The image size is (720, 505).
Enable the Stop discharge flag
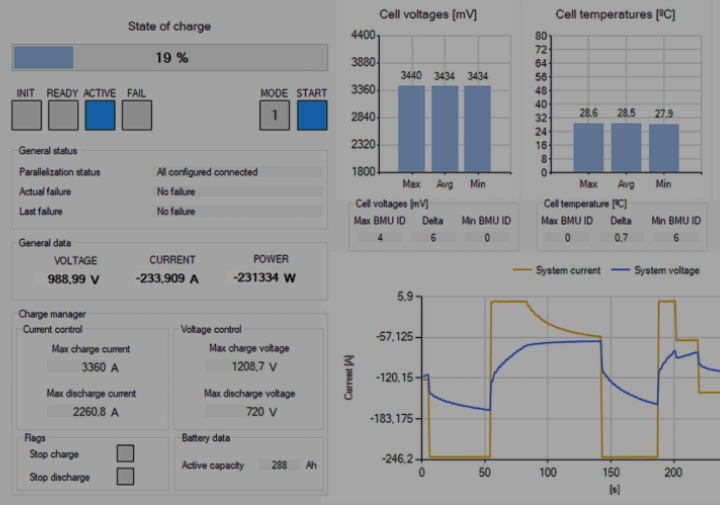pos(125,477)
